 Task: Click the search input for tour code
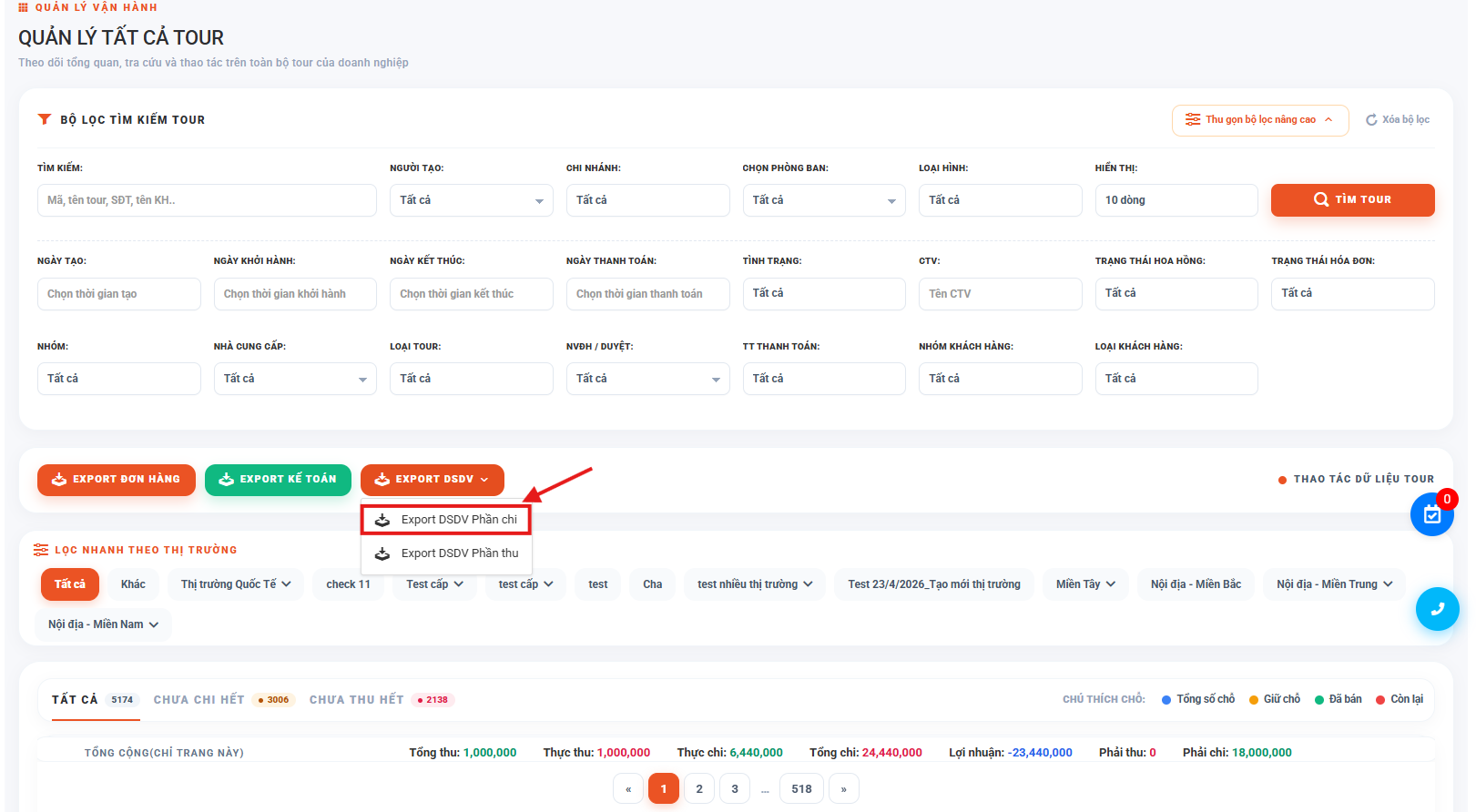point(207,200)
